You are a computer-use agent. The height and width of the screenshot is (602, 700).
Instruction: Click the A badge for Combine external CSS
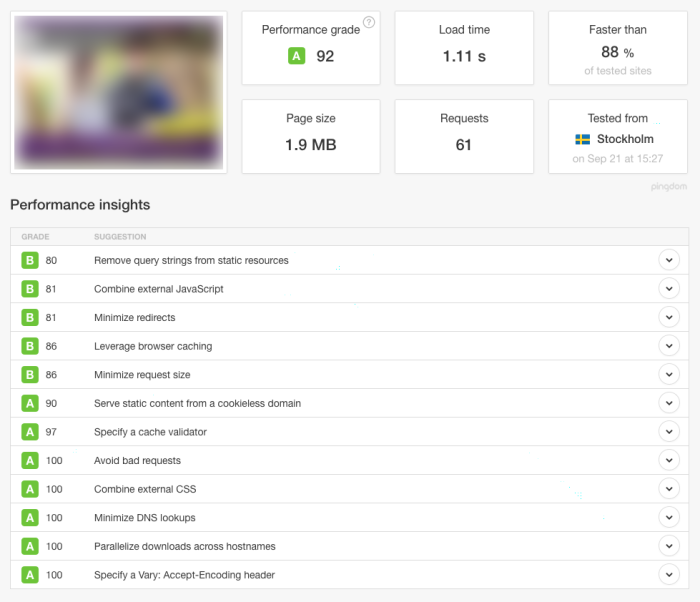[30, 489]
